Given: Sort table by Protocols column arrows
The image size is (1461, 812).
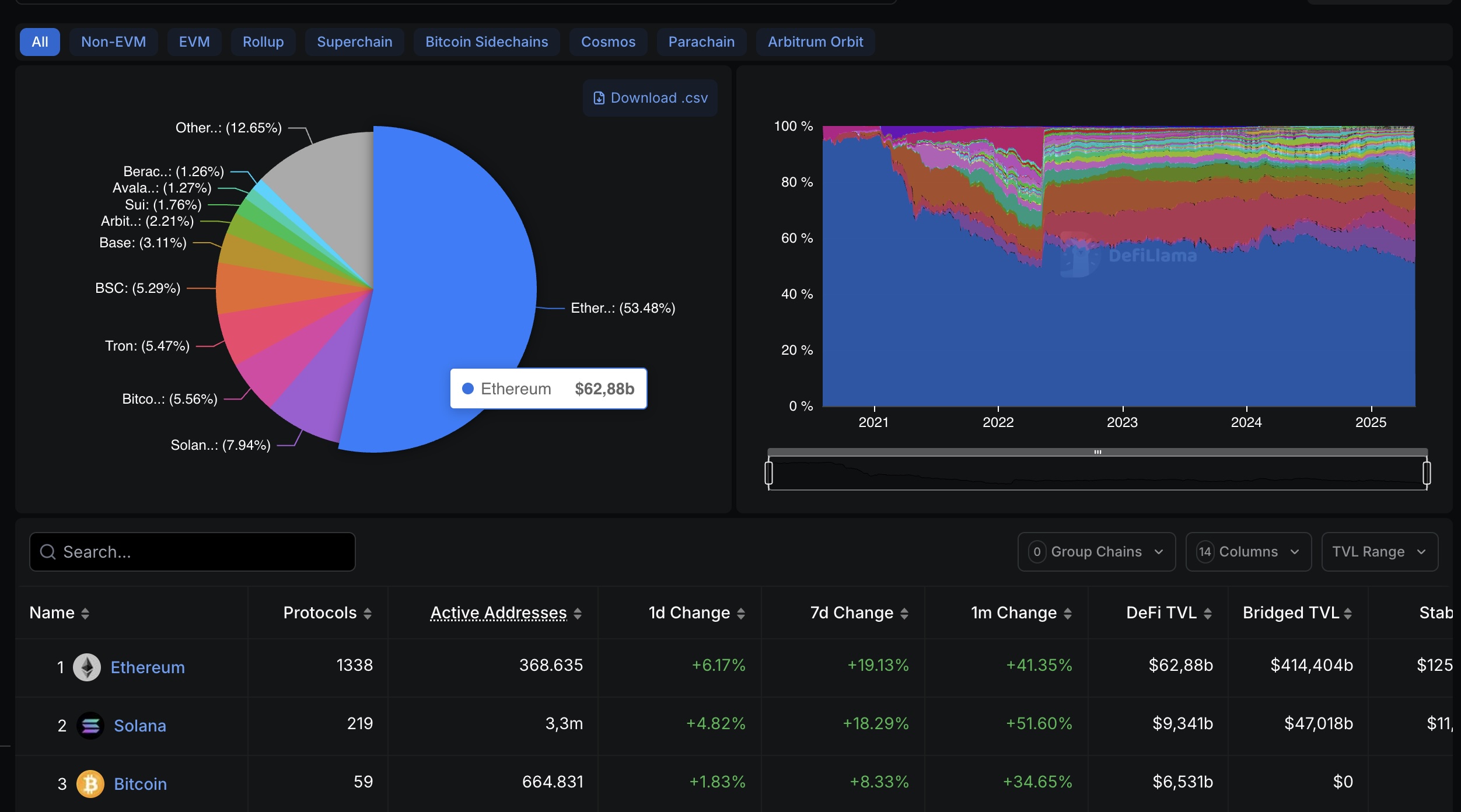Looking at the screenshot, I should pos(368,613).
